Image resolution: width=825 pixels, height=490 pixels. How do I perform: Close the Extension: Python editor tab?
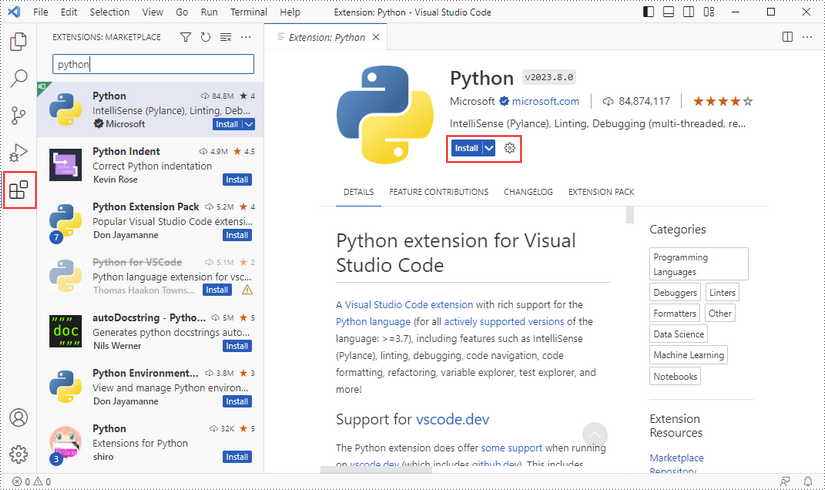(x=376, y=37)
